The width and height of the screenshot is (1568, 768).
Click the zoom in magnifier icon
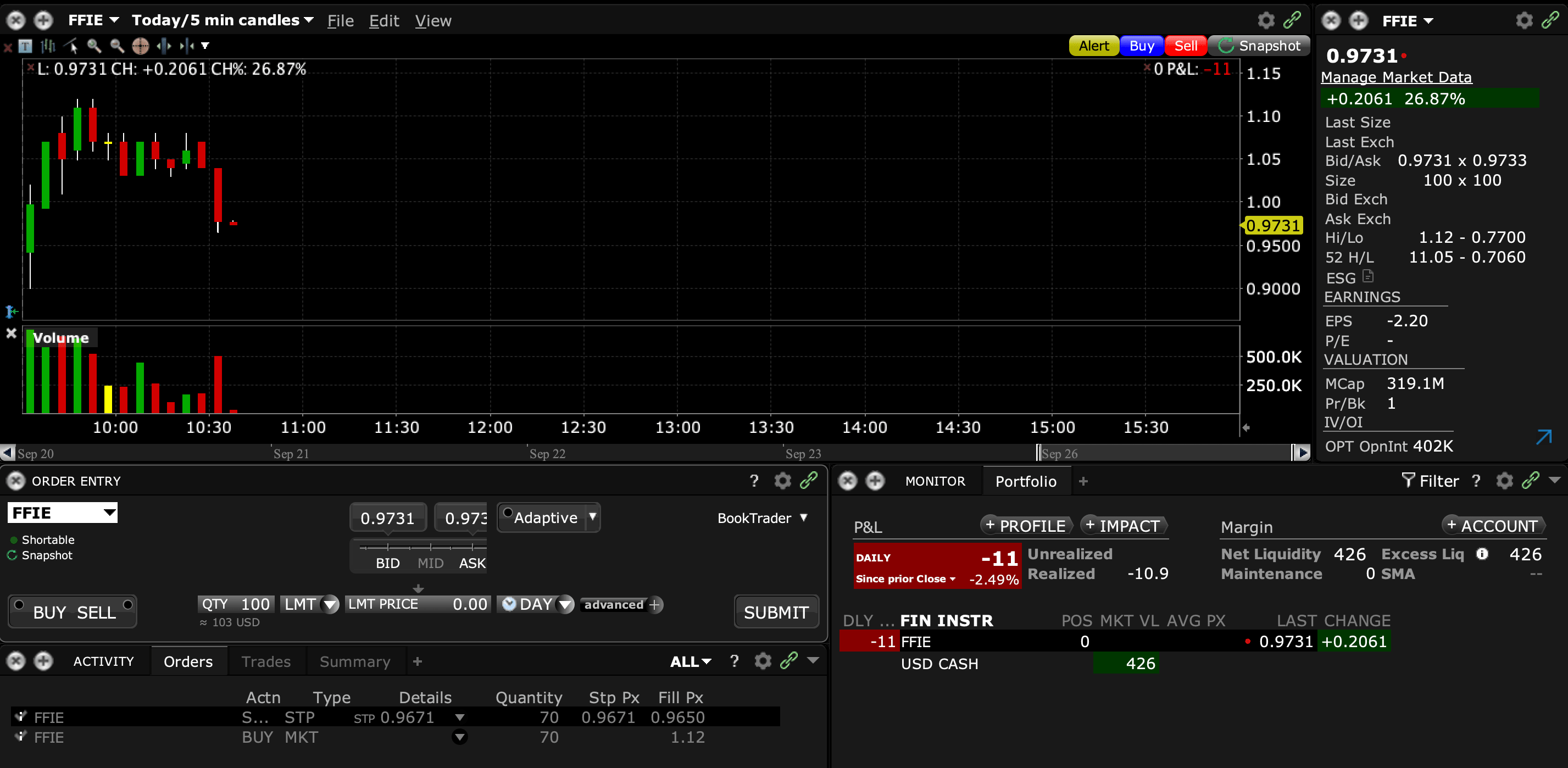(x=94, y=46)
